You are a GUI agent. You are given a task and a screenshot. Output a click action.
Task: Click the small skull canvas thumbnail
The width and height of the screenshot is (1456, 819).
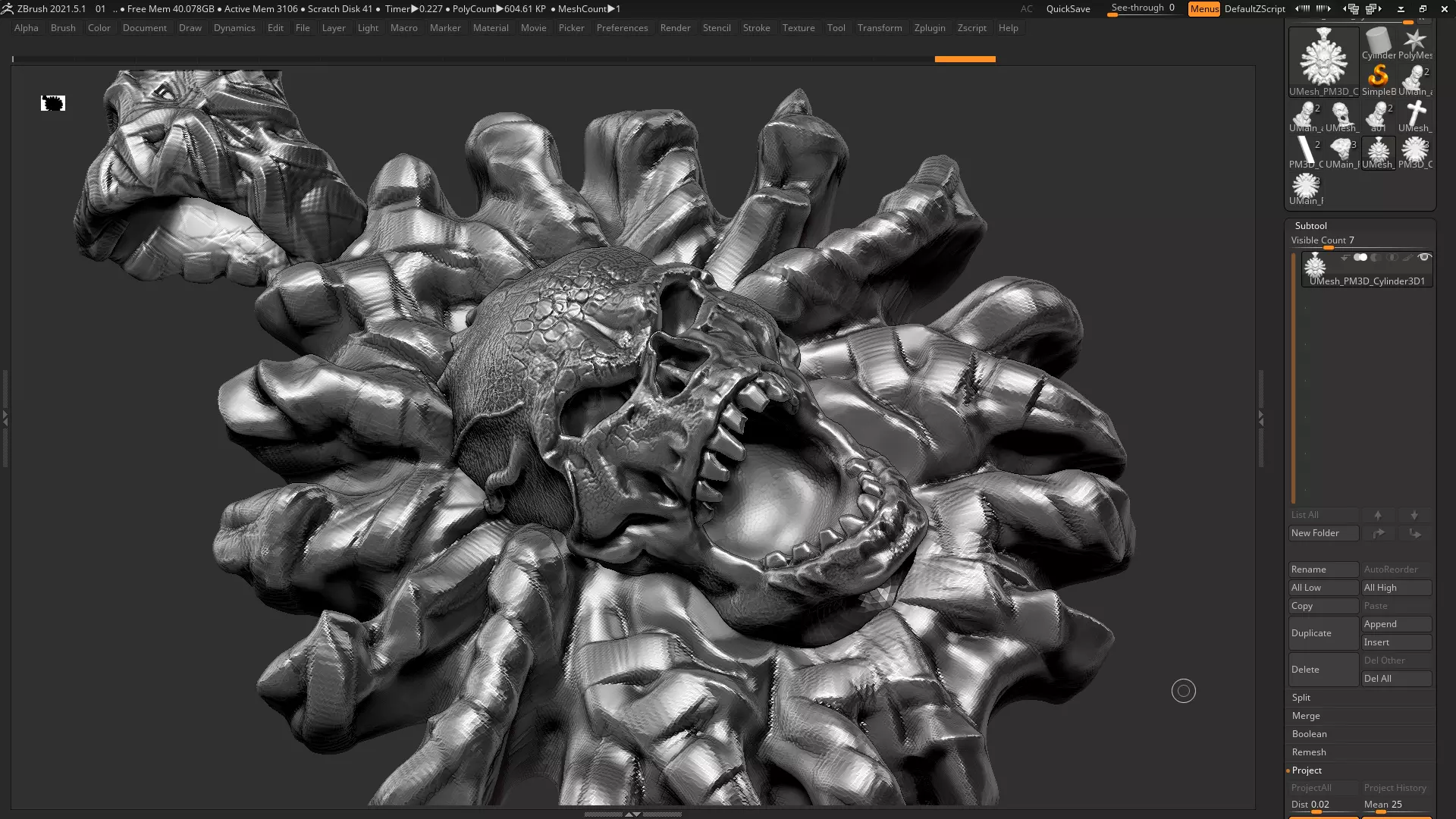point(53,103)
